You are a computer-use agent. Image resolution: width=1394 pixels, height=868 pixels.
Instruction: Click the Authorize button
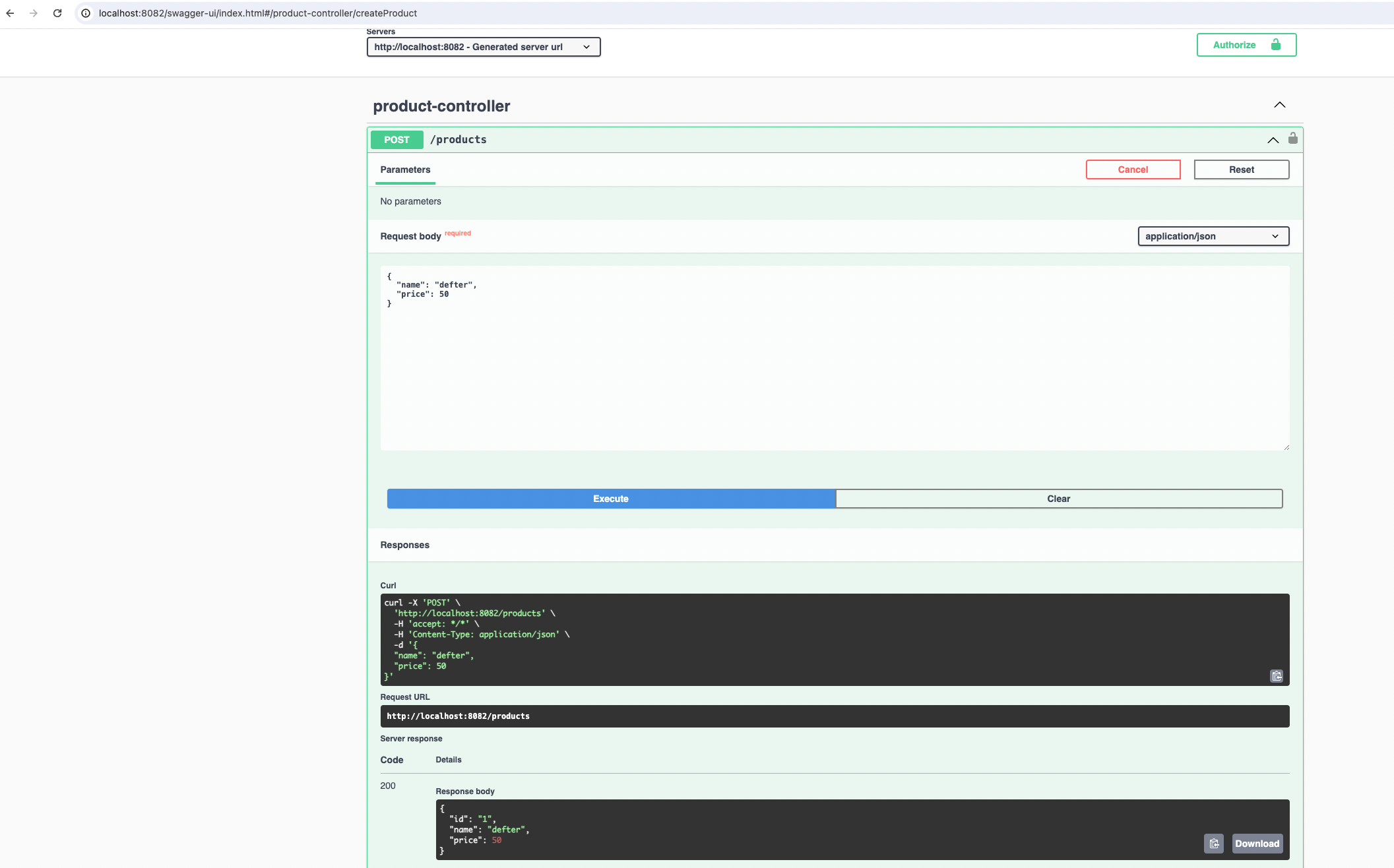pyautogui.click(x=1246, y=45)
